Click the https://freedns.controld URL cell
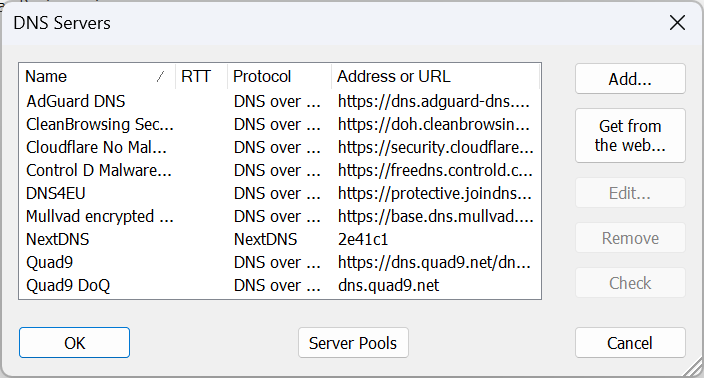Image resolution: width=704 pixels, height=378 pixels. (435, 171)
